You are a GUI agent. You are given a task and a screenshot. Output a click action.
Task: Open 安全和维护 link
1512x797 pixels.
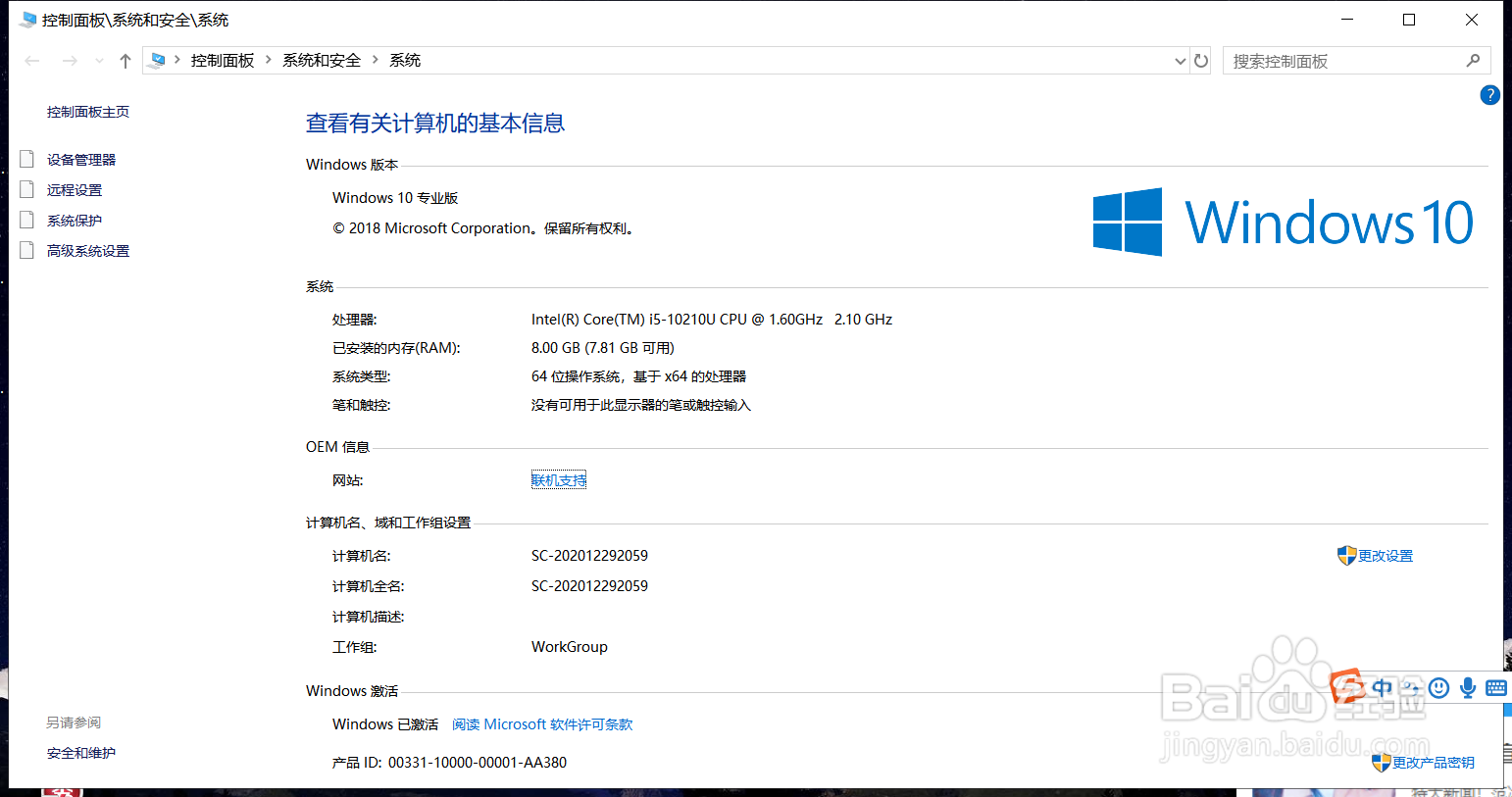(81, 753)
